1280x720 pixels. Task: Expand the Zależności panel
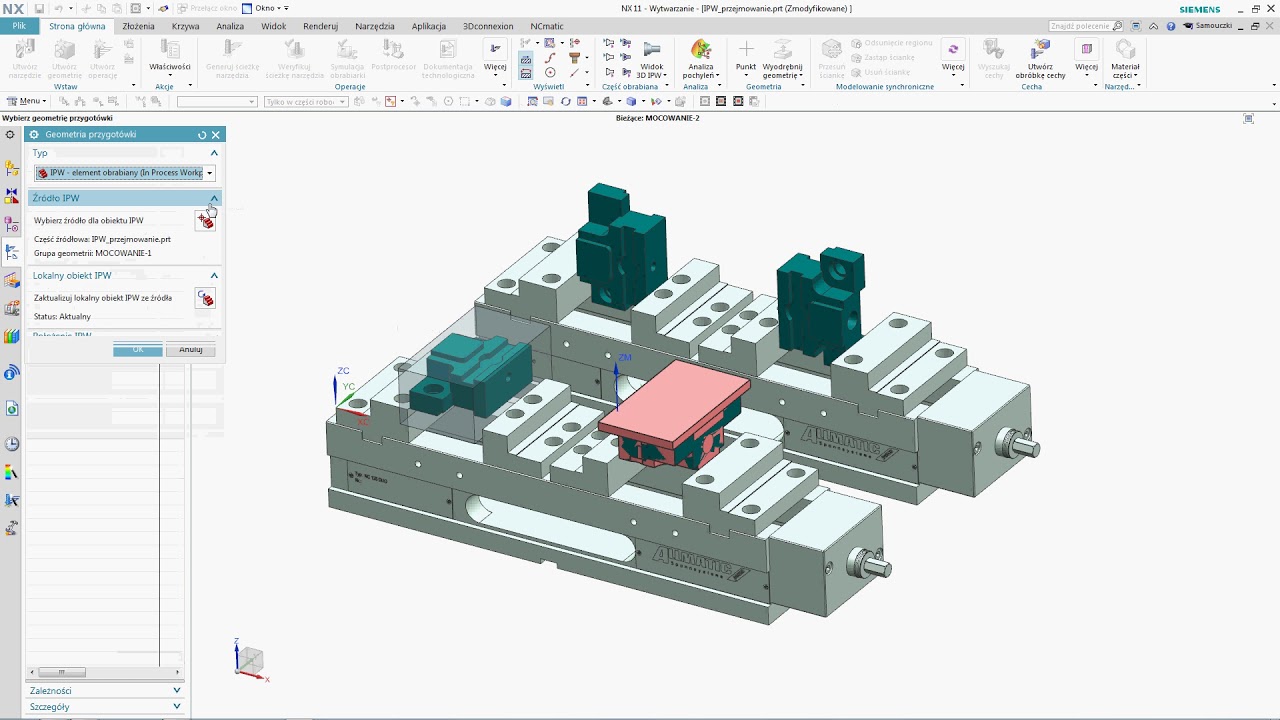pos(177,690)
